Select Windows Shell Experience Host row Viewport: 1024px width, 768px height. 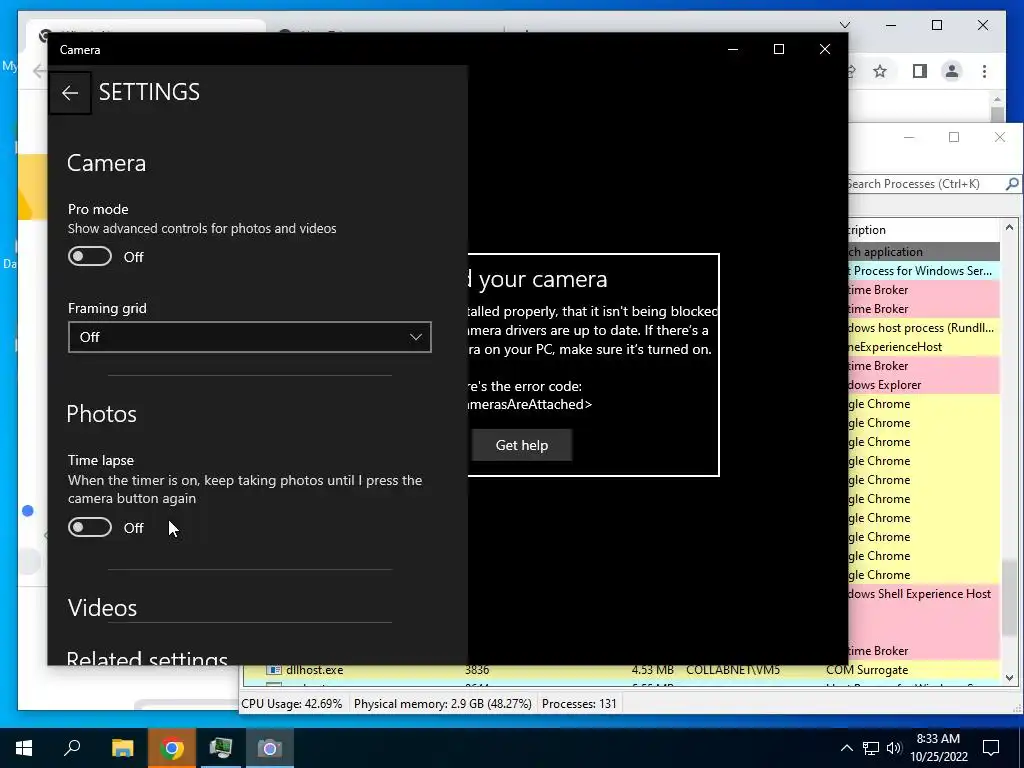923,594
